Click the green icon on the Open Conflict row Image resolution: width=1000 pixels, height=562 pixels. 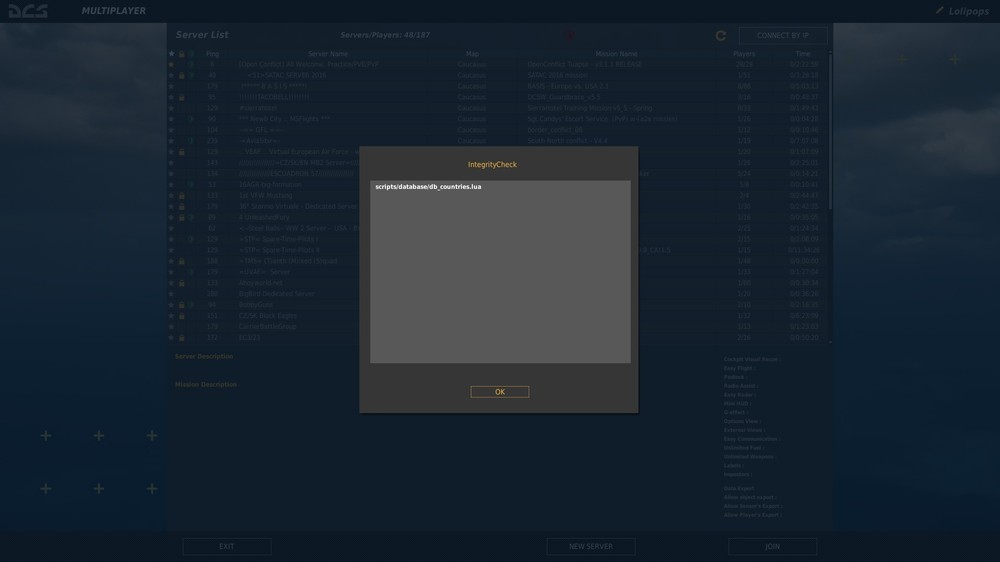point(191,64)
